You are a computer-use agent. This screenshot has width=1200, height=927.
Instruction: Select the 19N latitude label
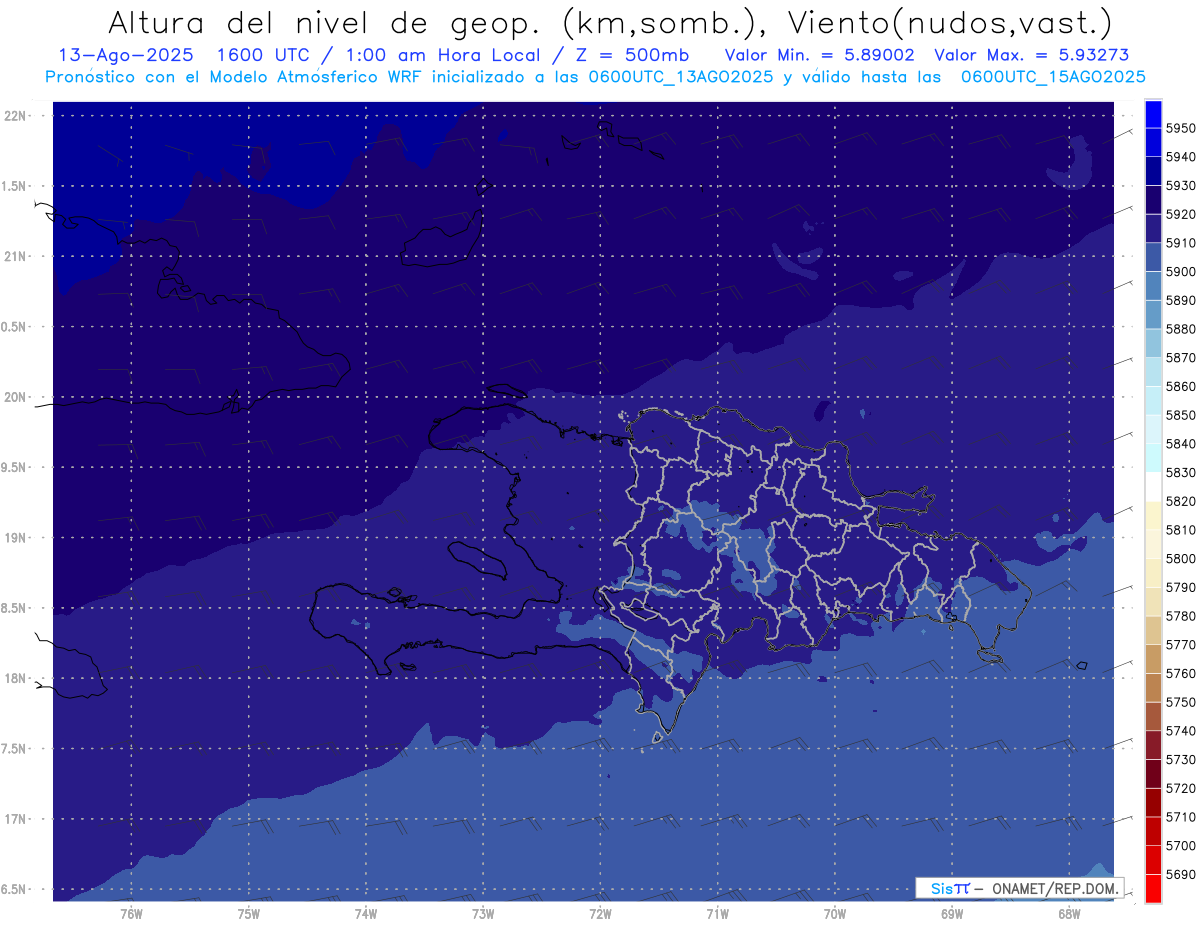15,538
